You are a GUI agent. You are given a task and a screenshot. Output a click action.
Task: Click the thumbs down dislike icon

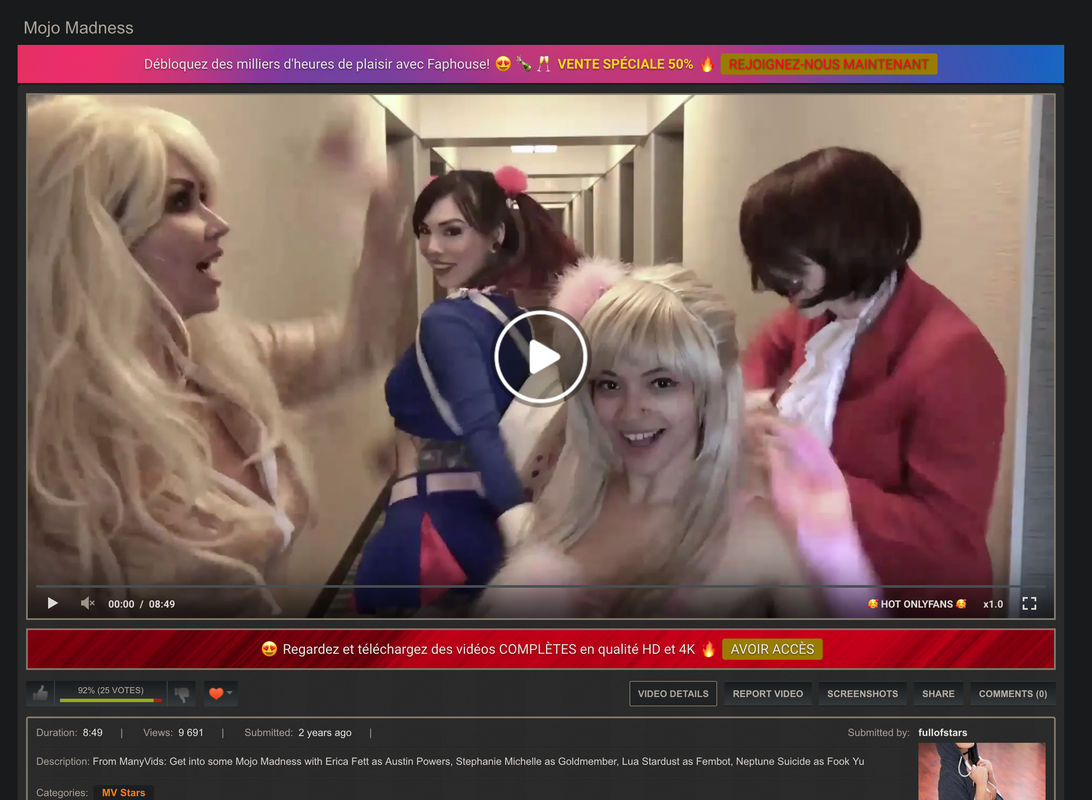point(182,693)
